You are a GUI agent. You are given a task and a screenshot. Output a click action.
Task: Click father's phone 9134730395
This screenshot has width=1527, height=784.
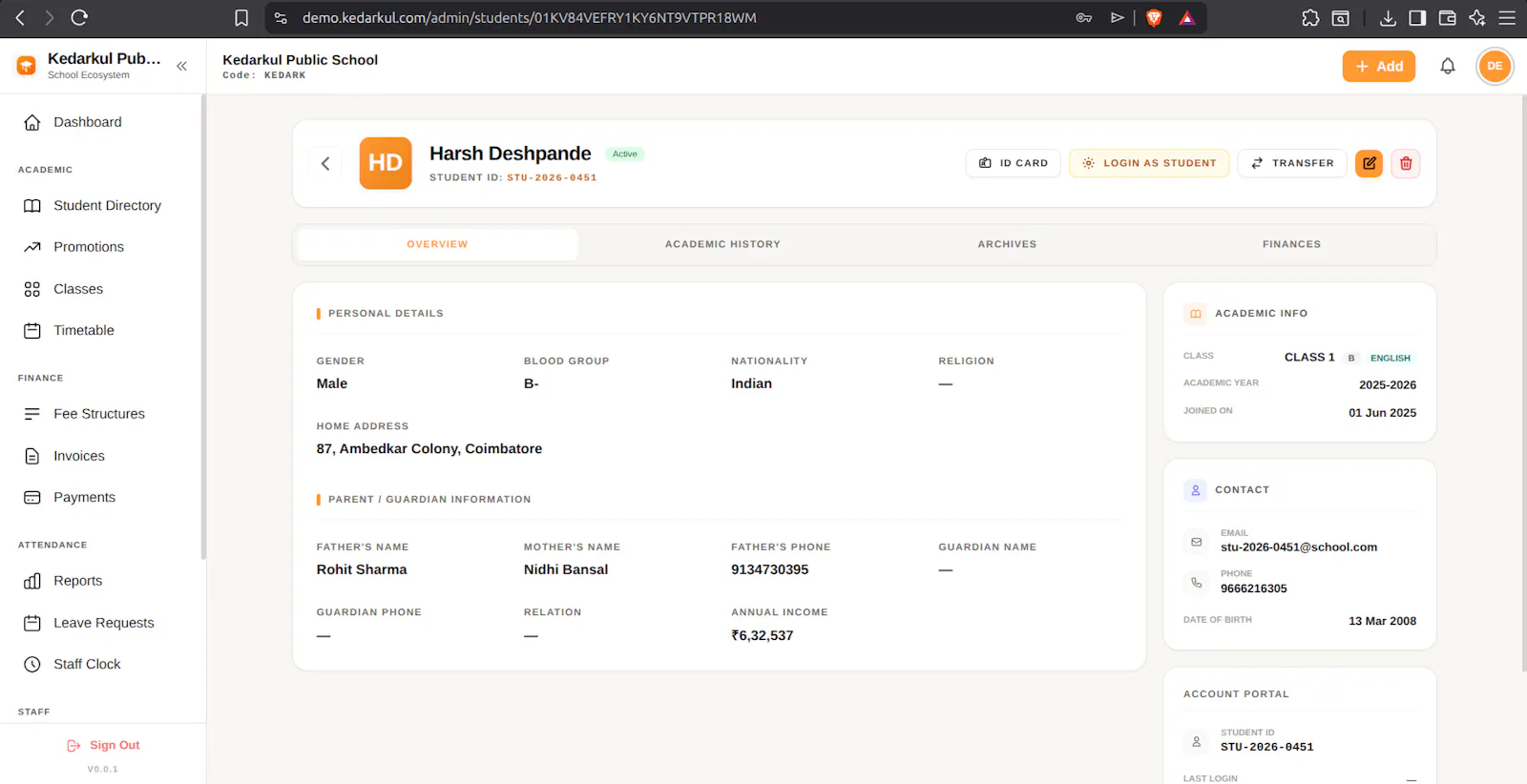coord(770,569)
